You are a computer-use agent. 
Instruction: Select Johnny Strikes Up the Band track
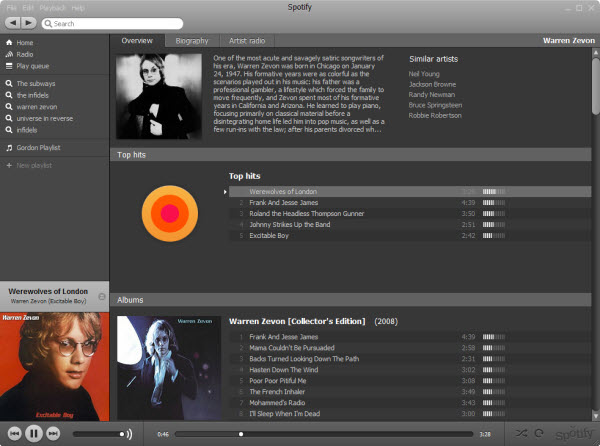click(410, 225)
